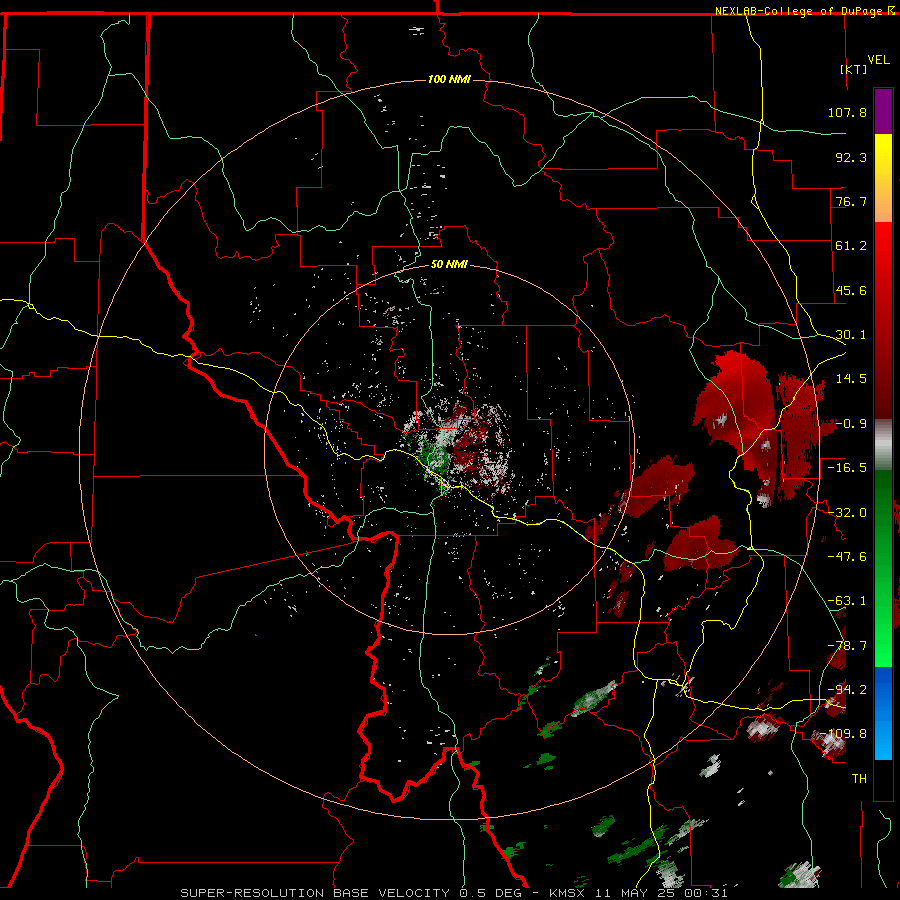Image resolution: width=900 pixels, height=900 pixels.
Task: Click the "[KT]" units label
Action: [854, 69]
